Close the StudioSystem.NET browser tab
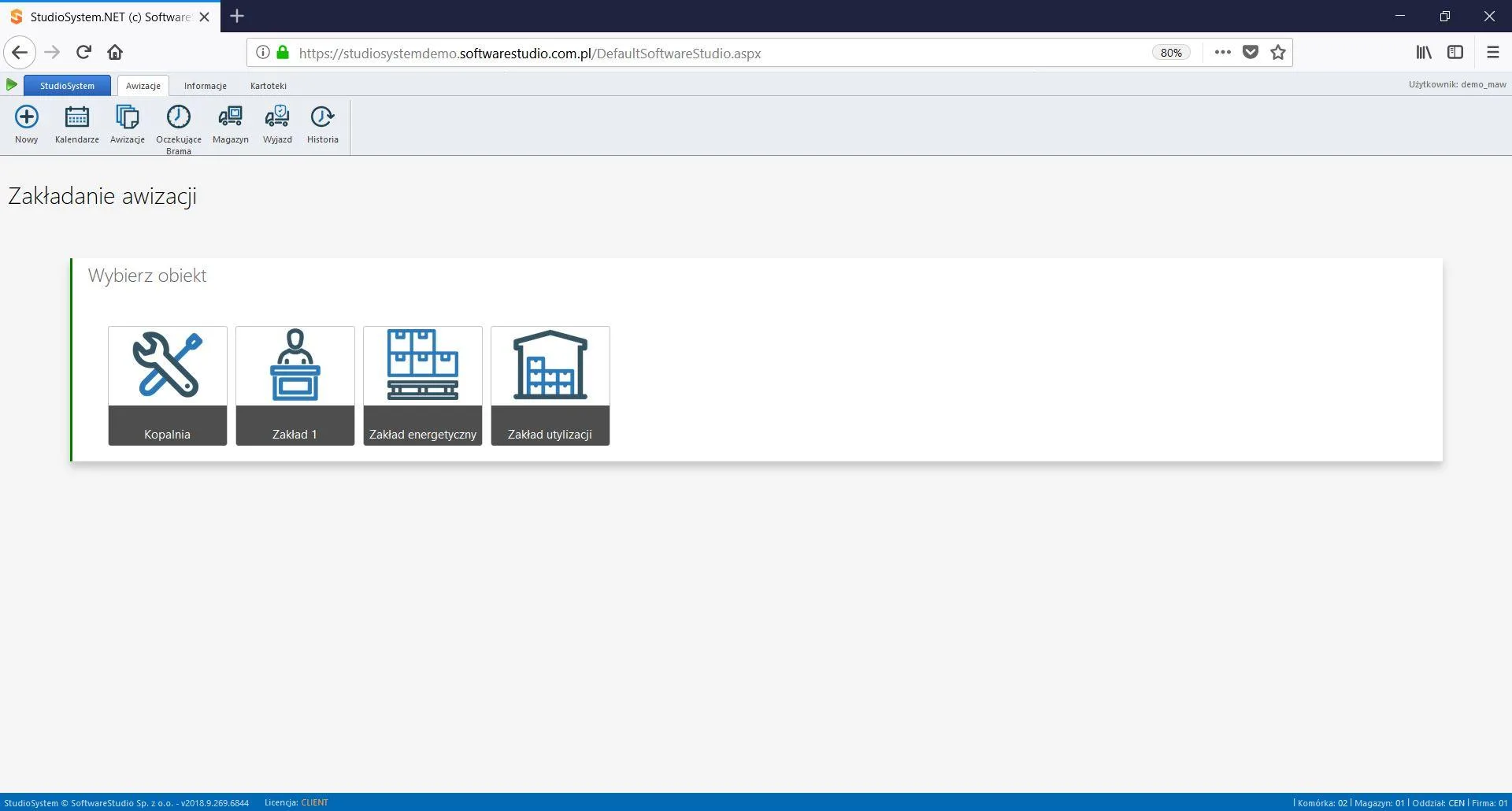The height and width of the screenshot is (811, 1512). (x=205, y=17)
